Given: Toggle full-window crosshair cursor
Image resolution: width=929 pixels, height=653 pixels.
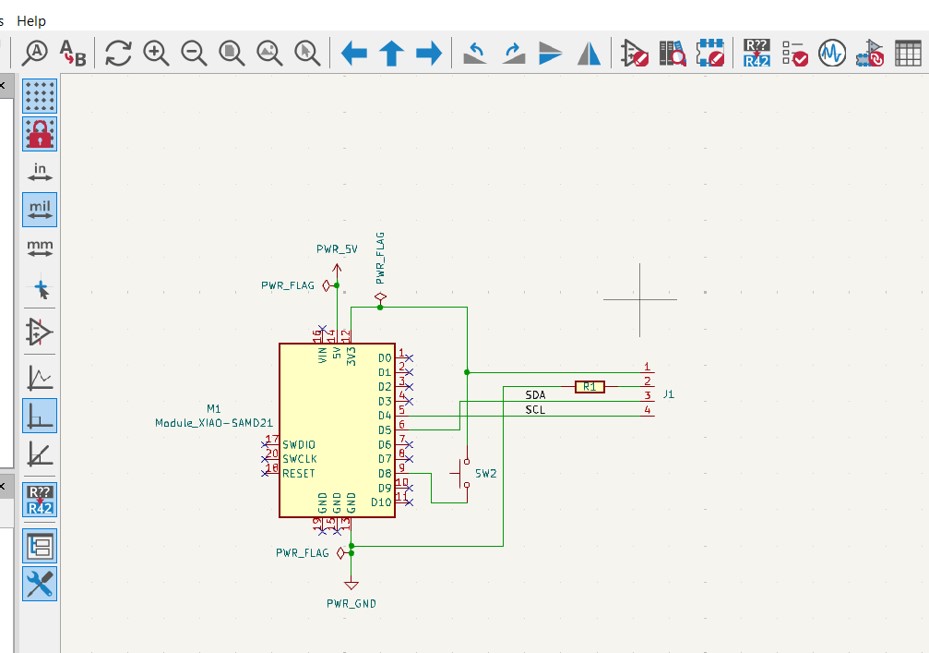Looking at the screenshot, I should 41,288.
